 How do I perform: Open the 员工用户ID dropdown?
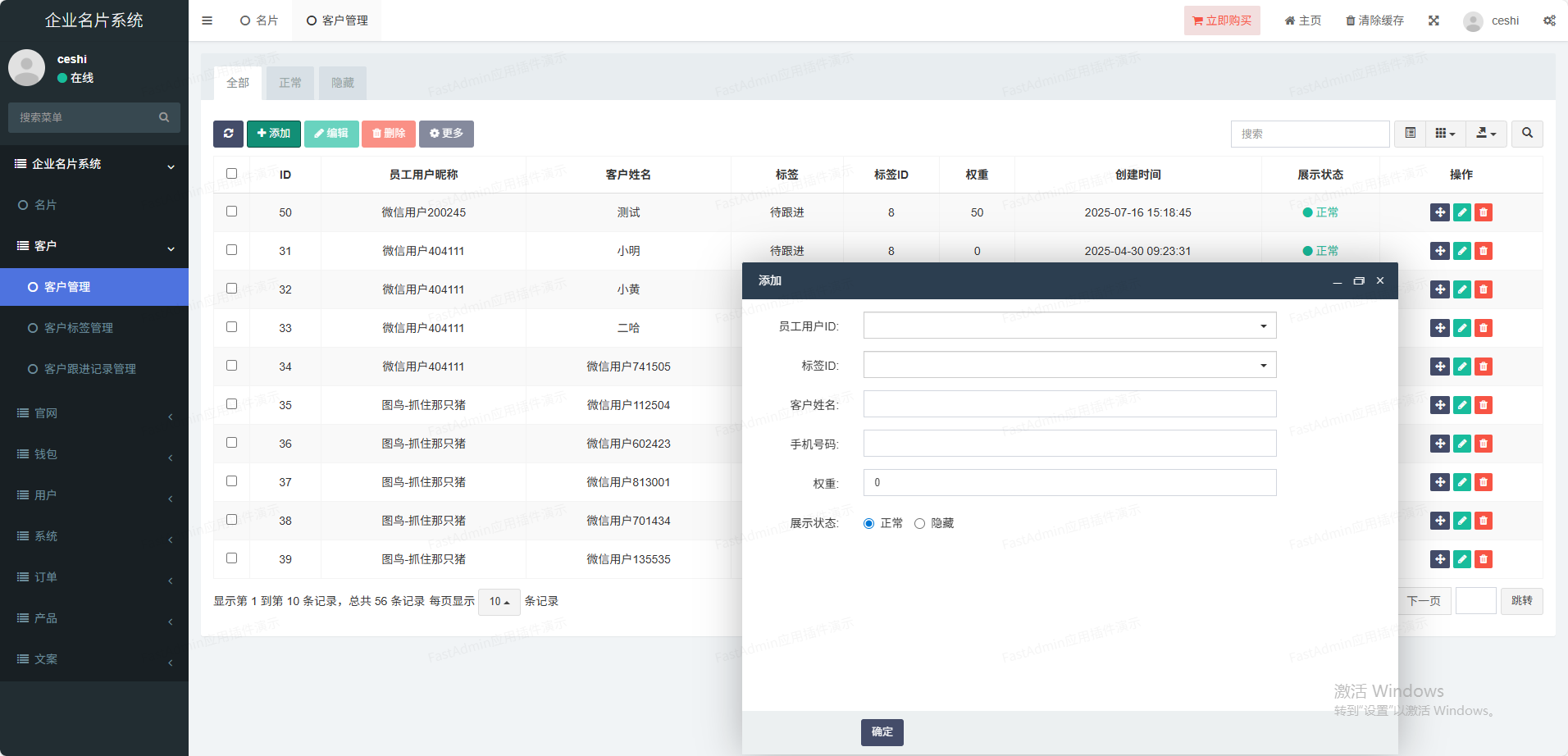point(1069,326)
